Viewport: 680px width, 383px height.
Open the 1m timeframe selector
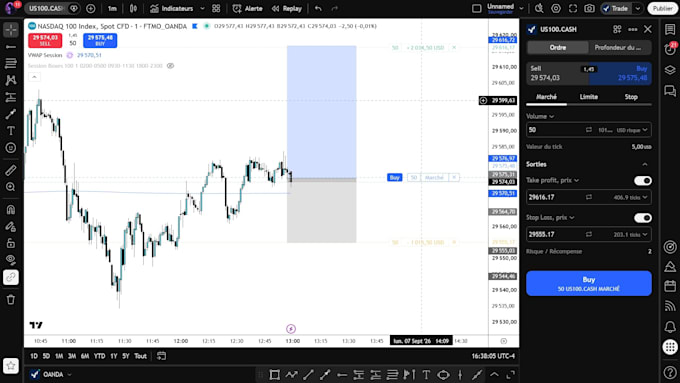click(x=112, y=8)
